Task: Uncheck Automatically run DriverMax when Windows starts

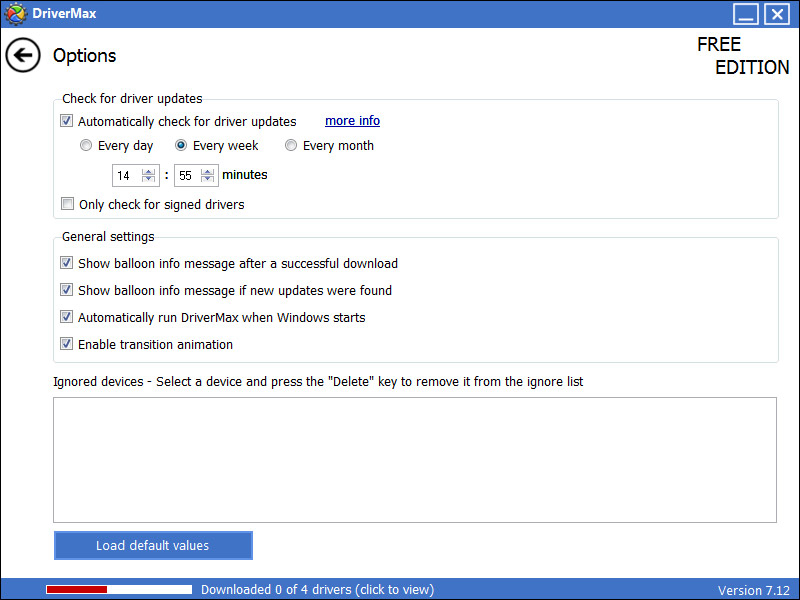Action: point(67,318)
